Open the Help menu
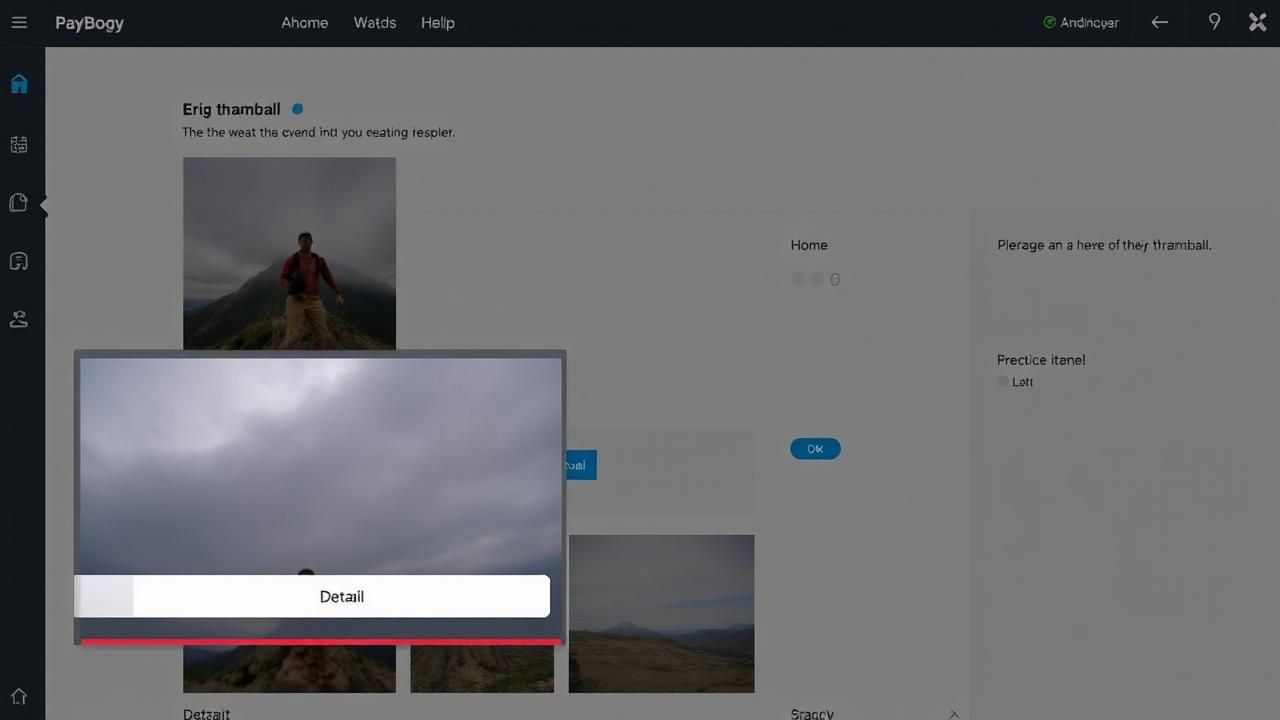This screenshot has height=720, width=1280. pyautogui.click(x=437, y=23)
